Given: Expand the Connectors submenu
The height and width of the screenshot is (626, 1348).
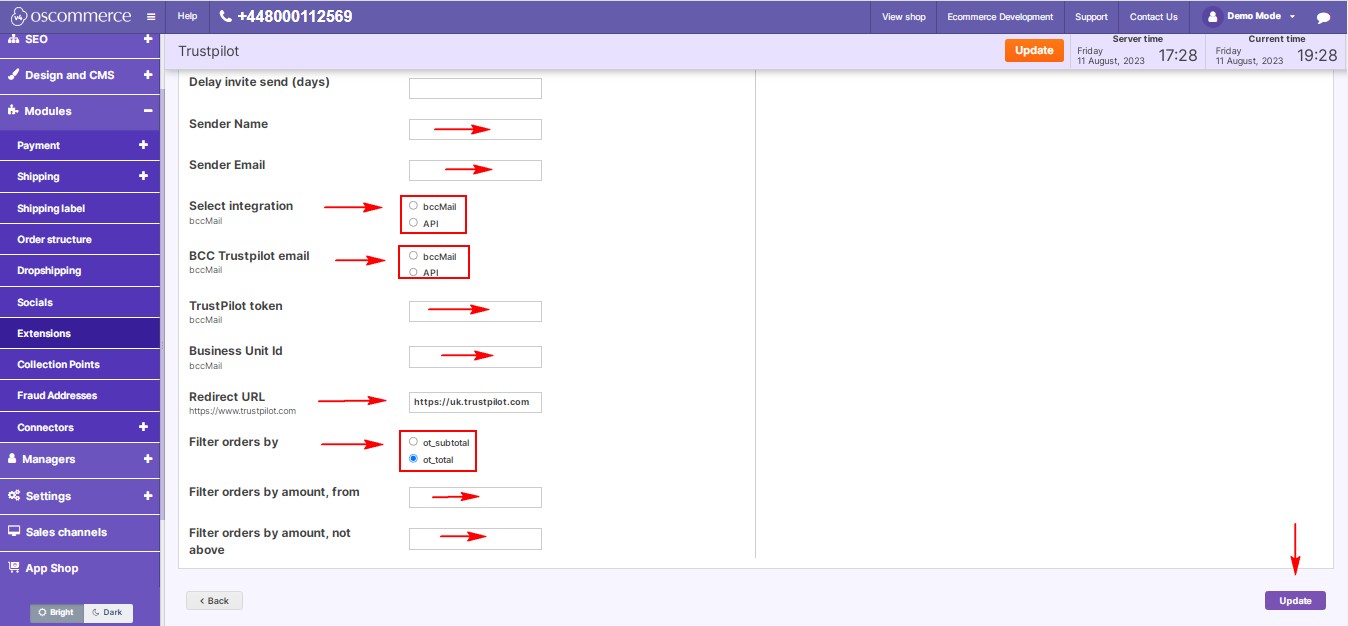Looking at the screenshot, I should (143, 427).
